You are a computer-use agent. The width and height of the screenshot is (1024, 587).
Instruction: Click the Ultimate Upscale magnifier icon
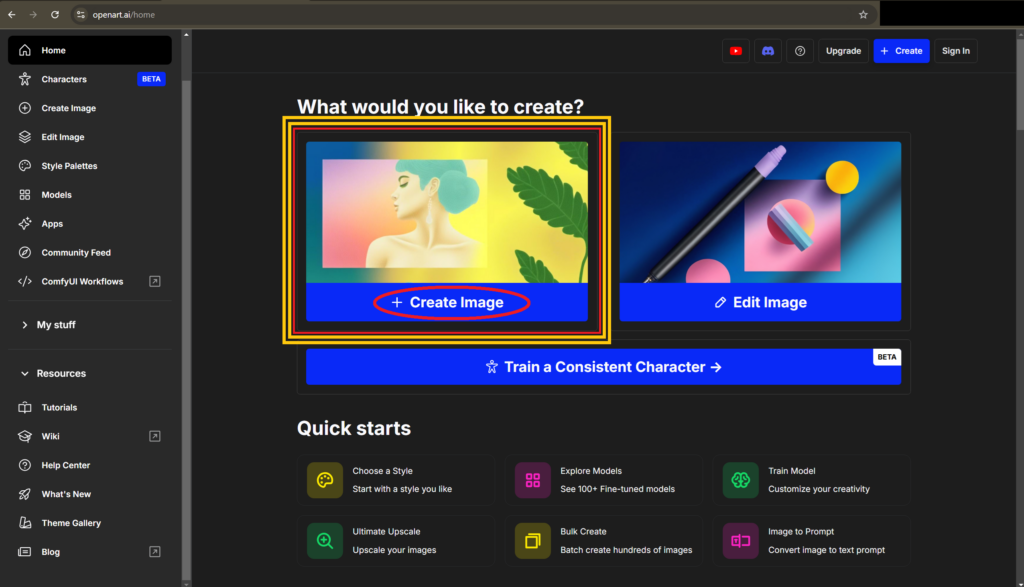[325, 541]
